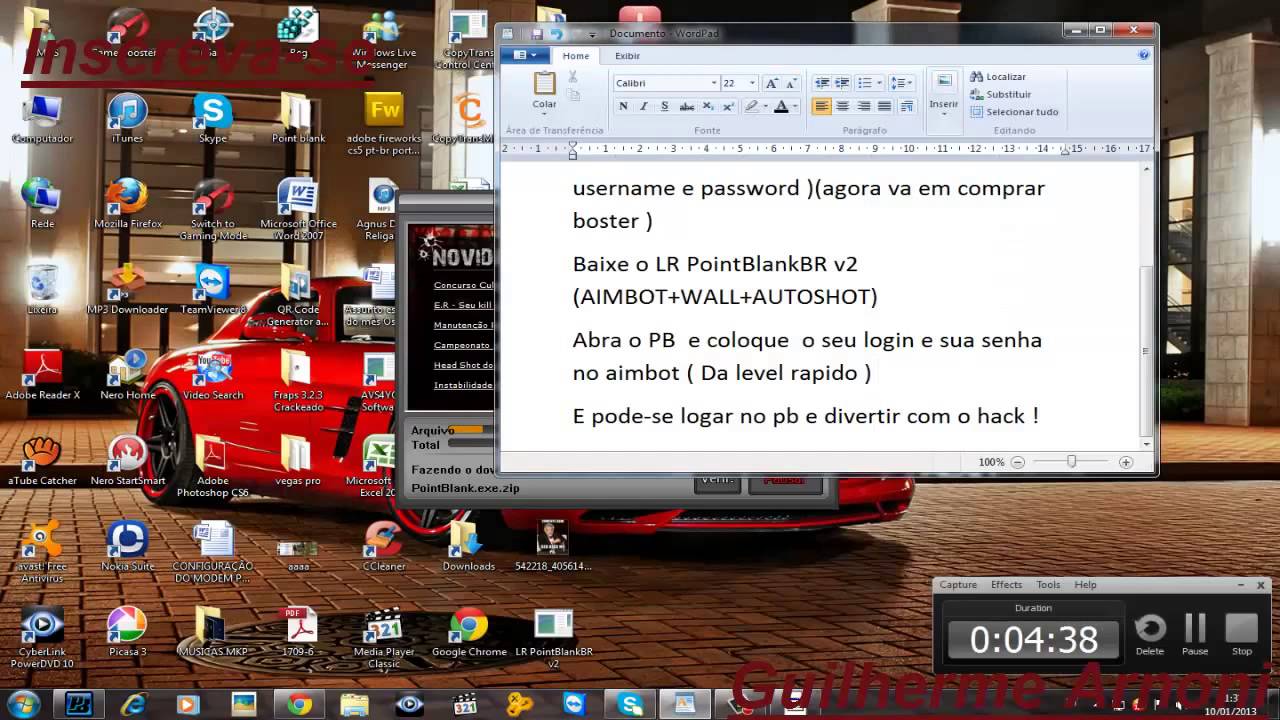Open Capture menu in recorder
This screenshot has height=720, width=1280.
click(958, 585)
